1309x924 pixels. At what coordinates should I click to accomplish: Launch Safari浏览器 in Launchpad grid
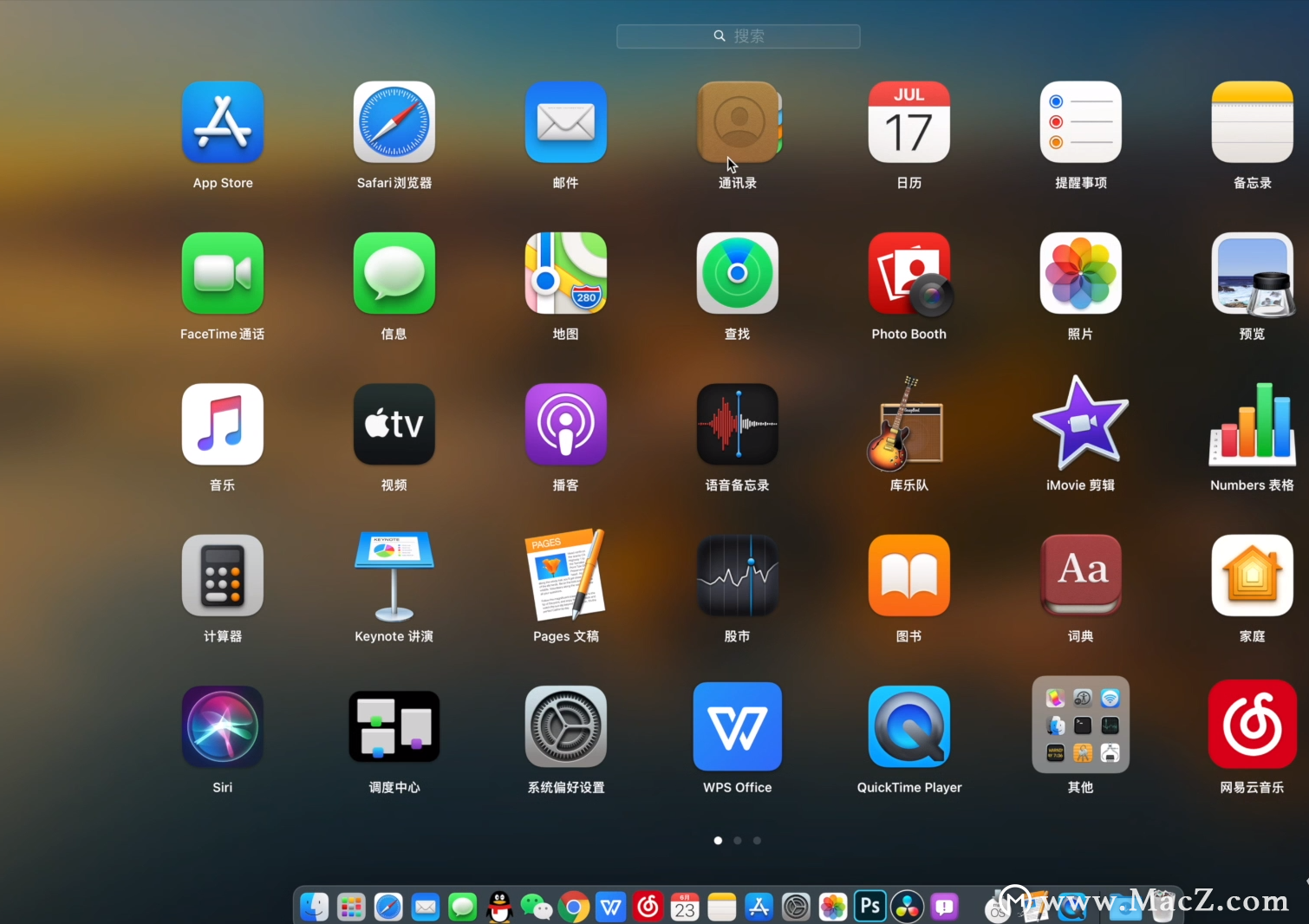[394, 122]
